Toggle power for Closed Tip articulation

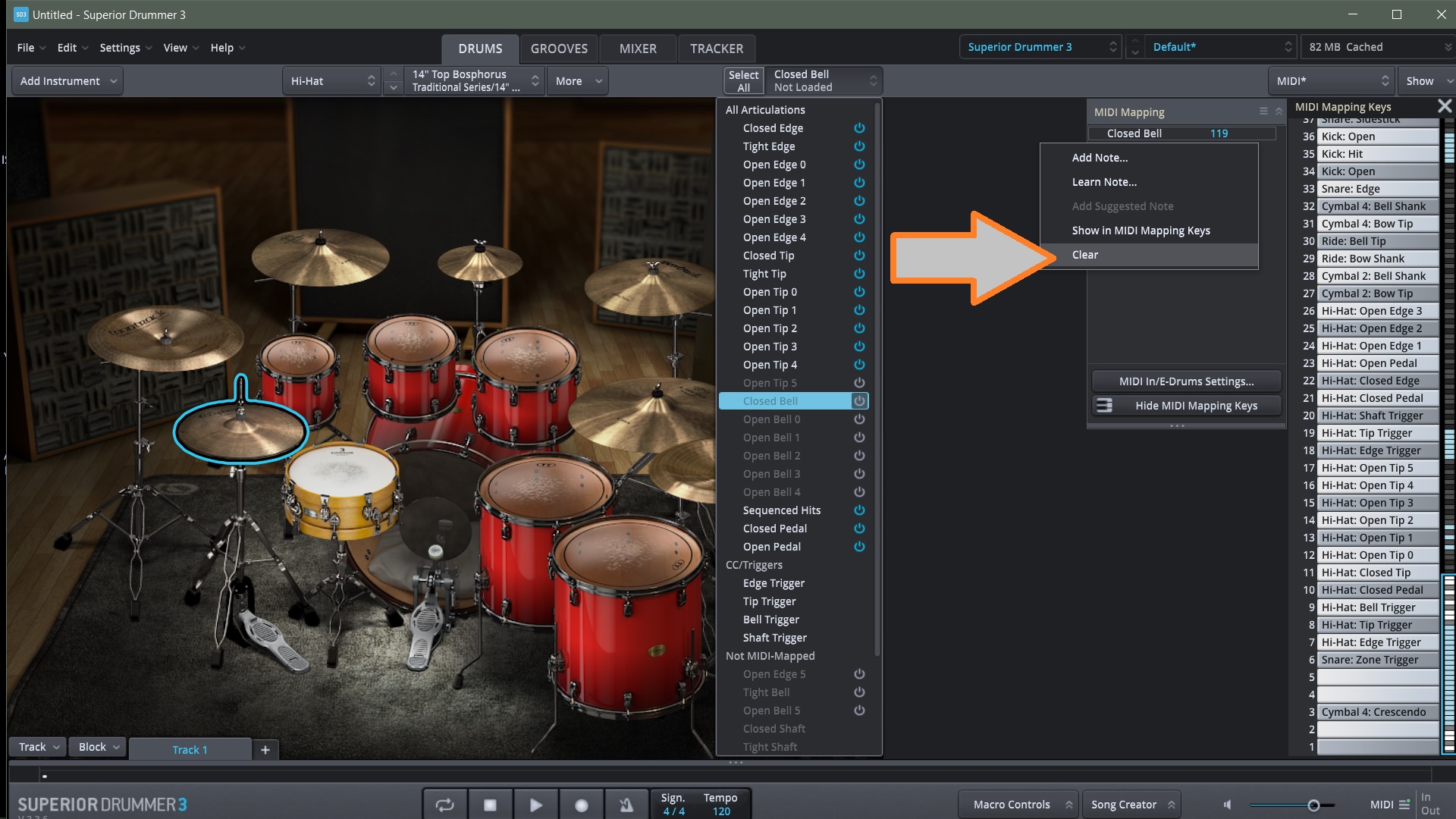pyautogui.click(x=859, y=256)
